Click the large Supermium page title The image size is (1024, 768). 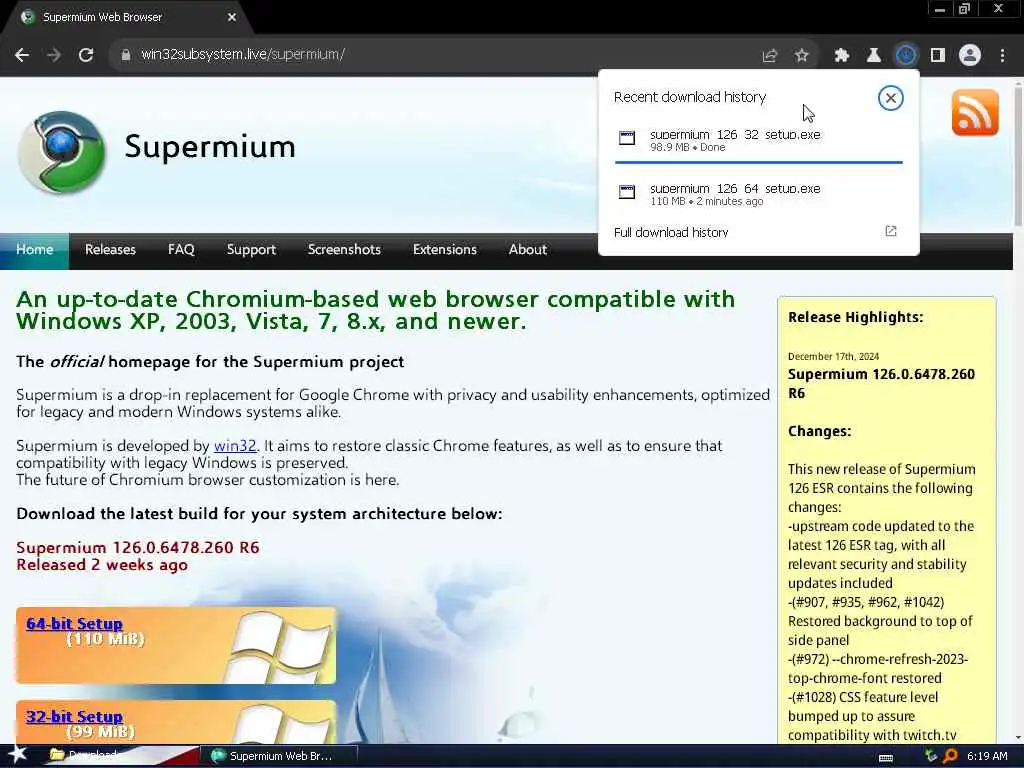click(210, 146)
